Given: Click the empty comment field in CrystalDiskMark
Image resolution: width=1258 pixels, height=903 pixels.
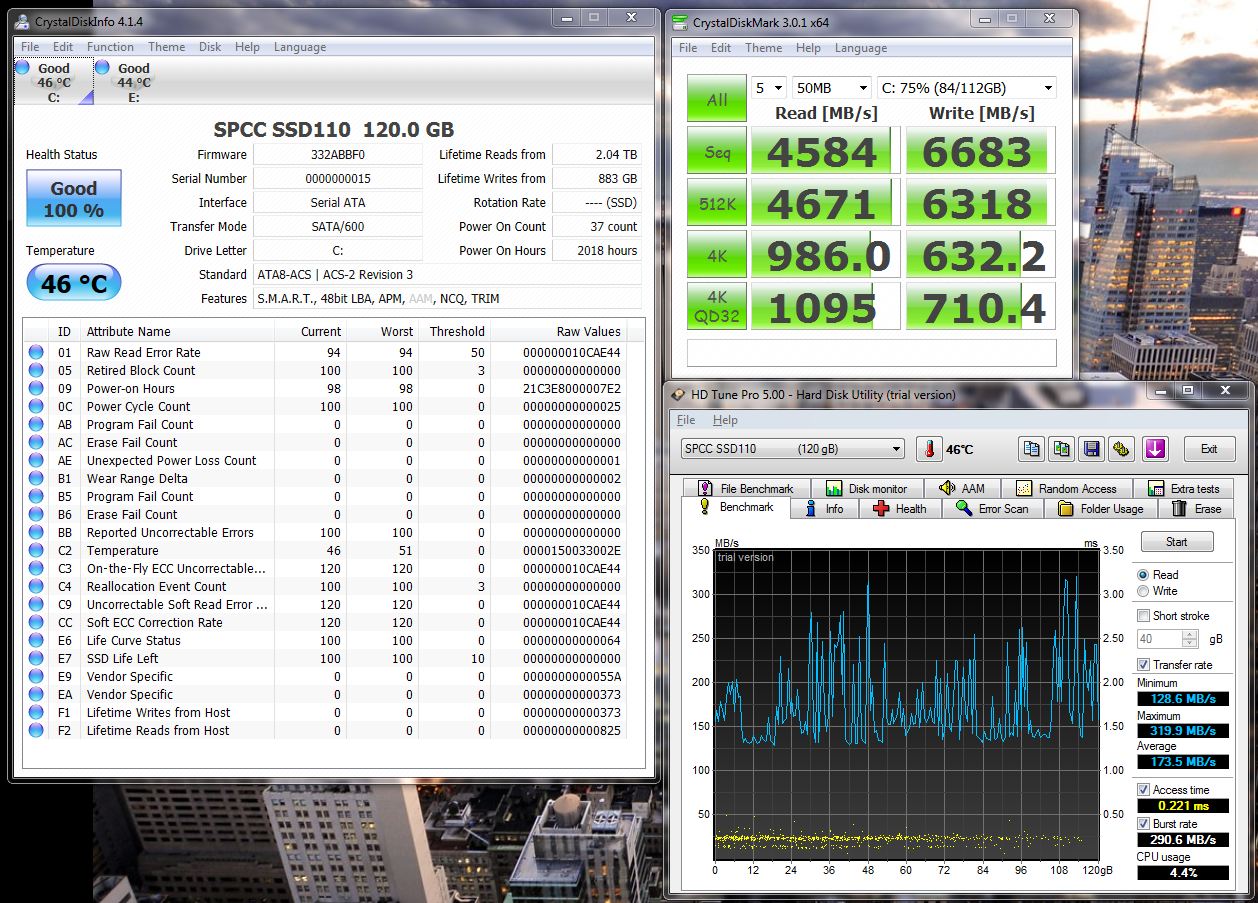Looking at the screenshot, I should tap(871, 353).
